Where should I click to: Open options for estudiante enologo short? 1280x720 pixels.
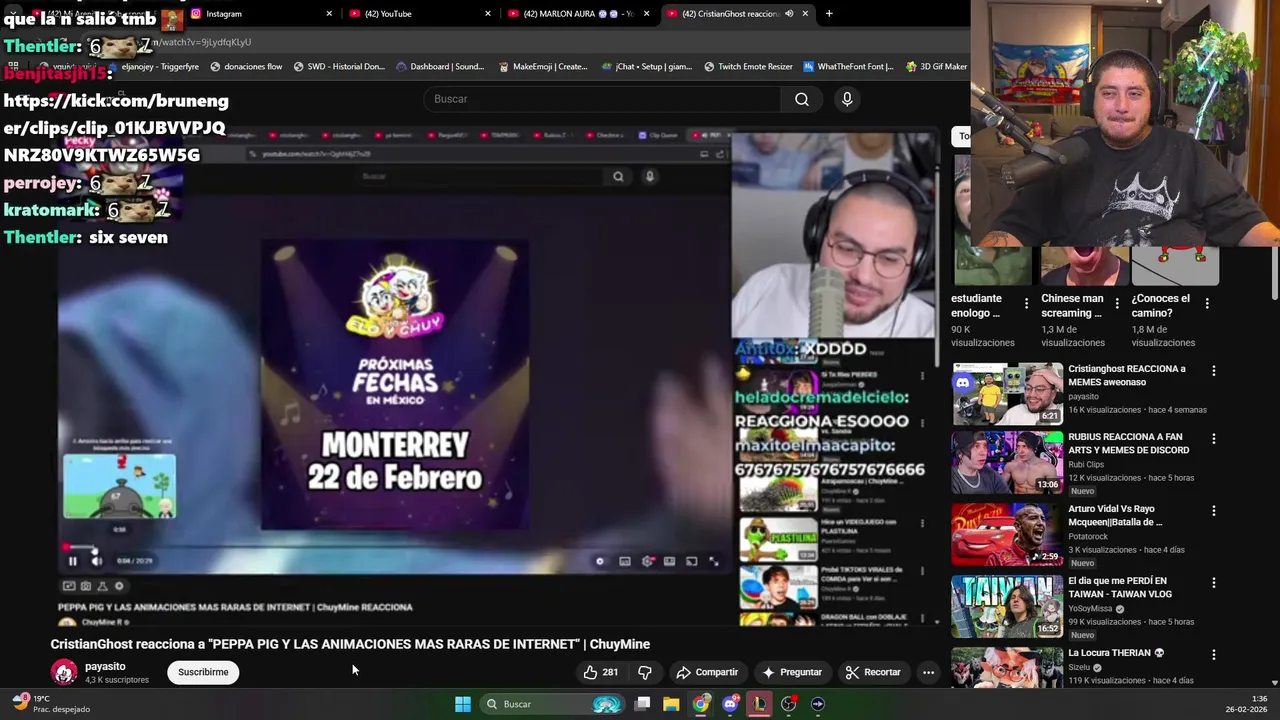(1026, 303)
